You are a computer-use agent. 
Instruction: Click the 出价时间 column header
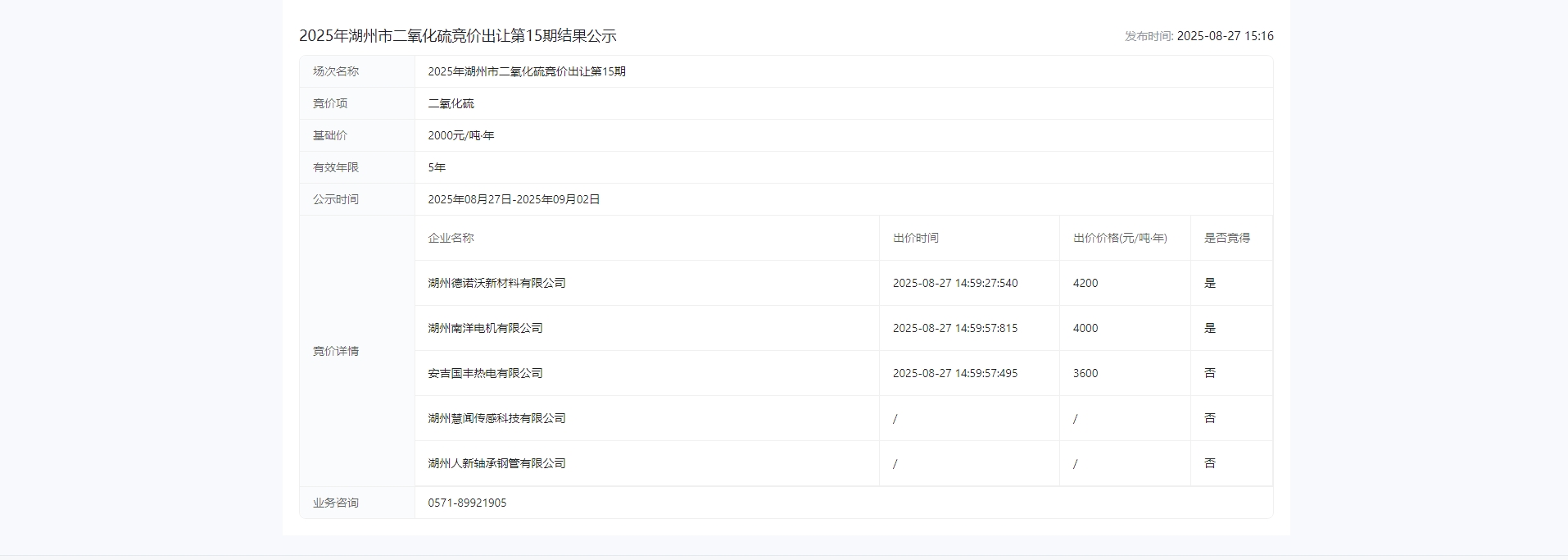(915, 238)
